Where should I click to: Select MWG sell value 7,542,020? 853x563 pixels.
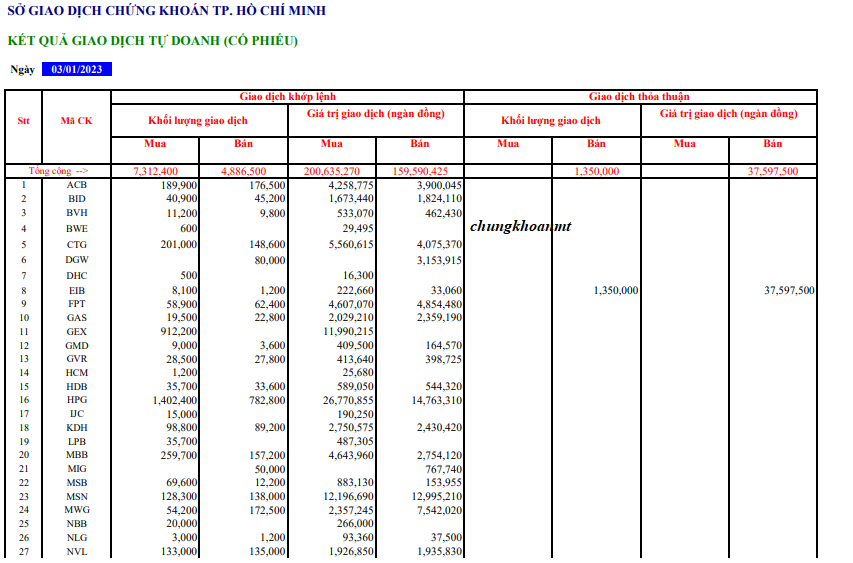[440, 510]
